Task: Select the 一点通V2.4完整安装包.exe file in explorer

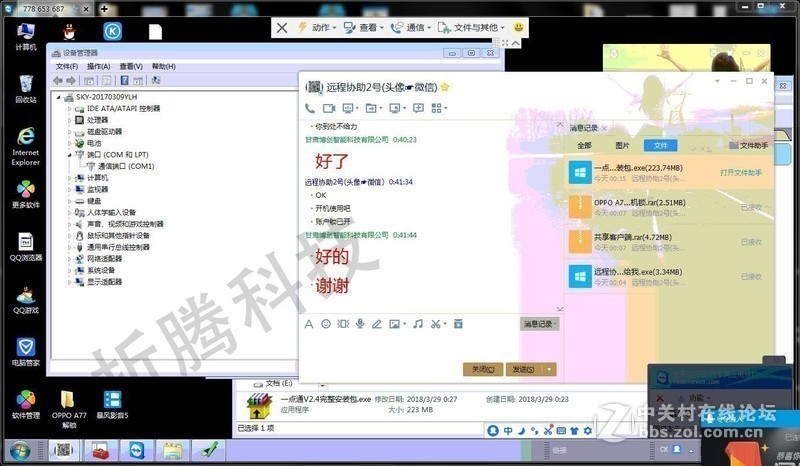Action: 327,399
